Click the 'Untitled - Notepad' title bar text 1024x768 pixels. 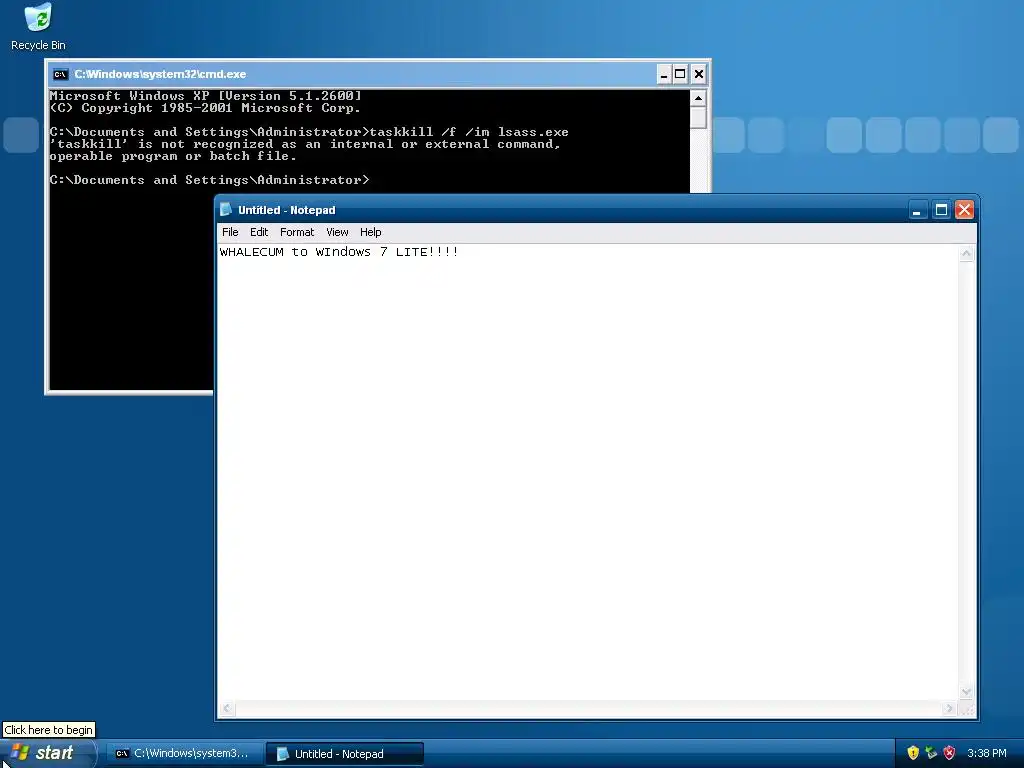coord(287,210)
